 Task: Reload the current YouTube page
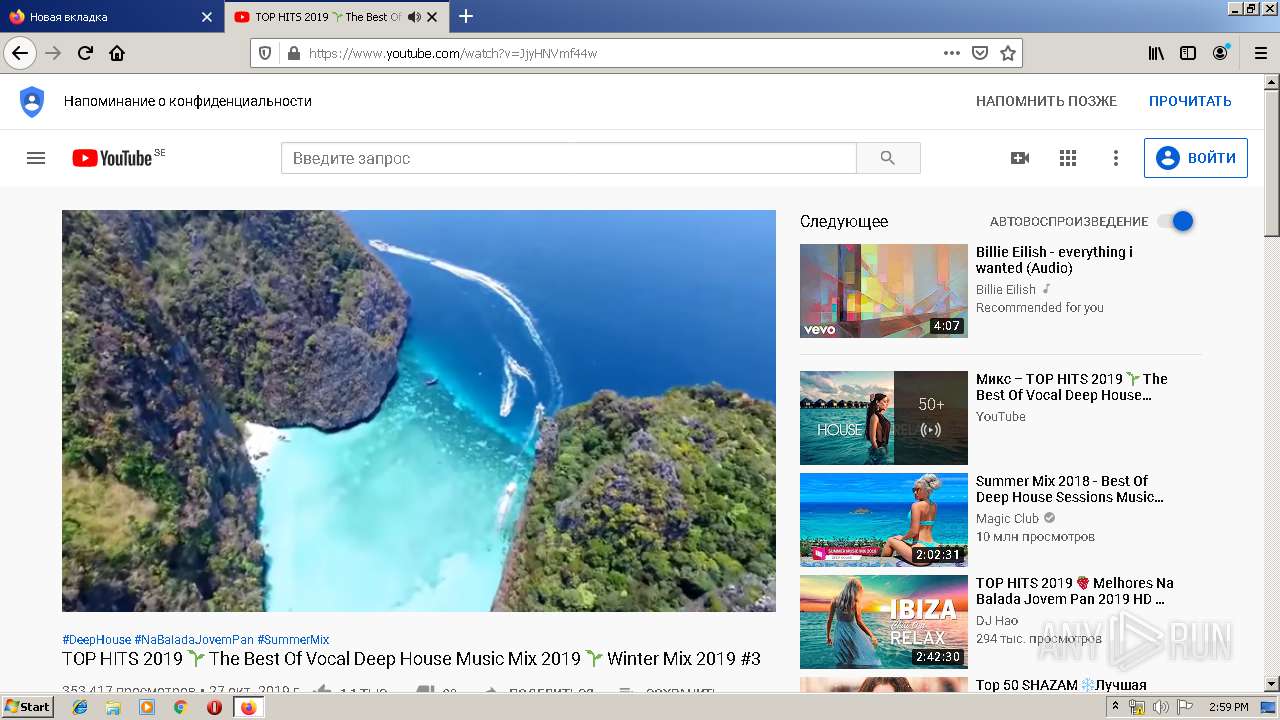[x=85, y=53]
